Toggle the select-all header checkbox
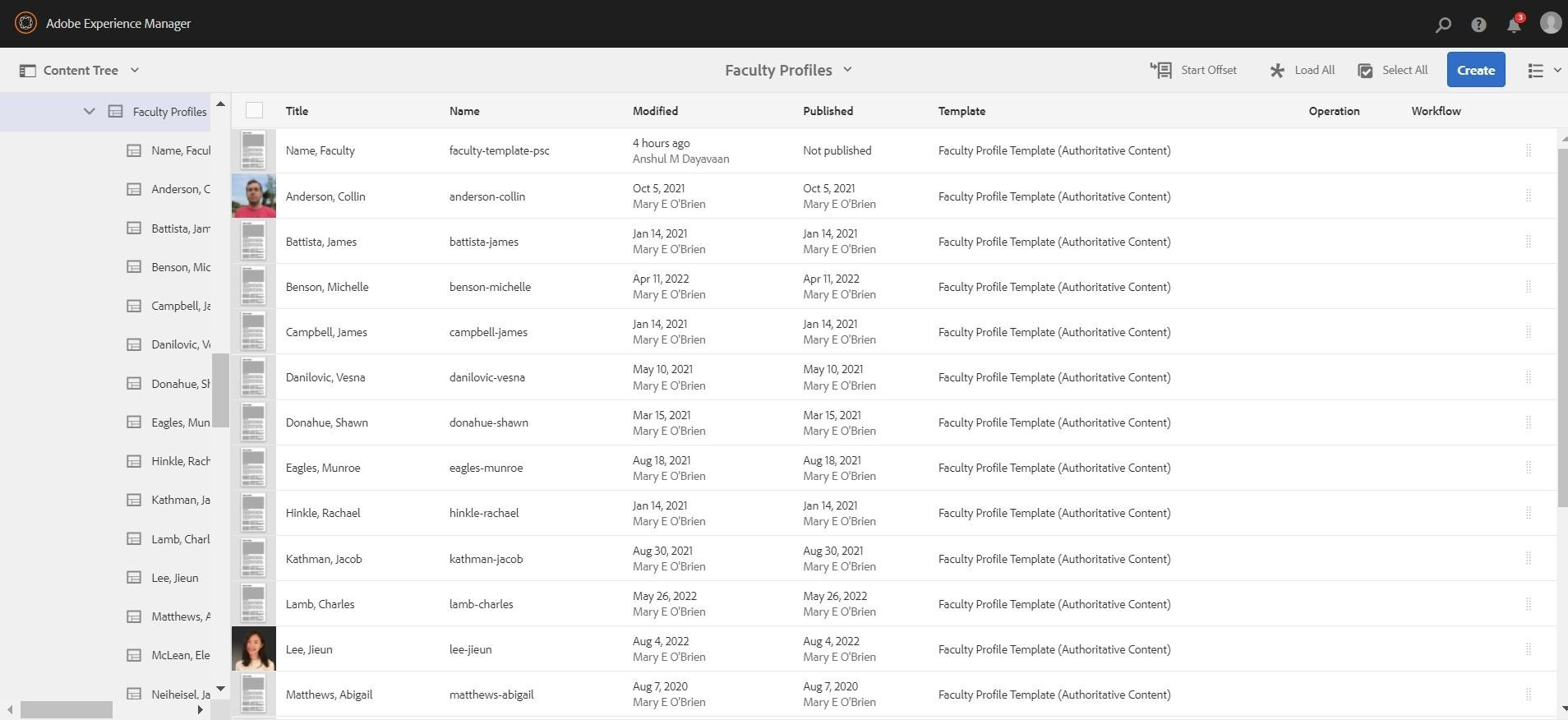This screenshot has width=1568, height=720. click(254, 111)
